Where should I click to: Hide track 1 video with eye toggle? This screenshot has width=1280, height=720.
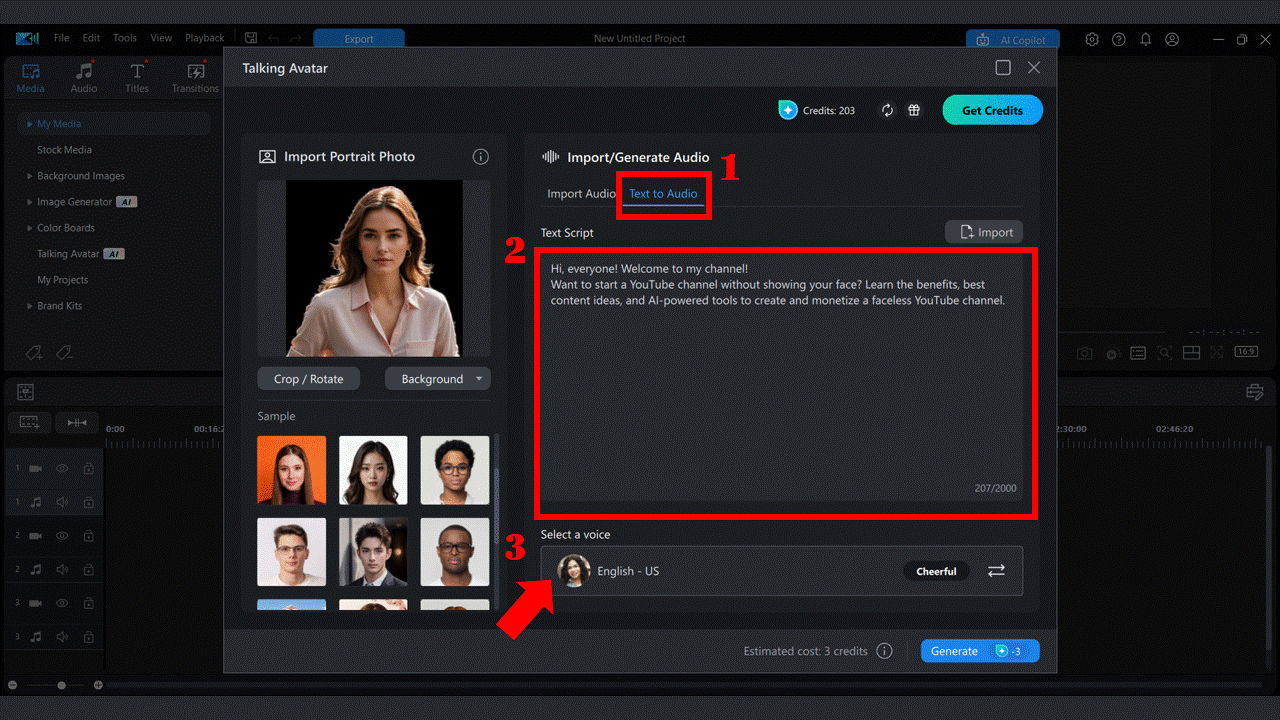(61, 467)
